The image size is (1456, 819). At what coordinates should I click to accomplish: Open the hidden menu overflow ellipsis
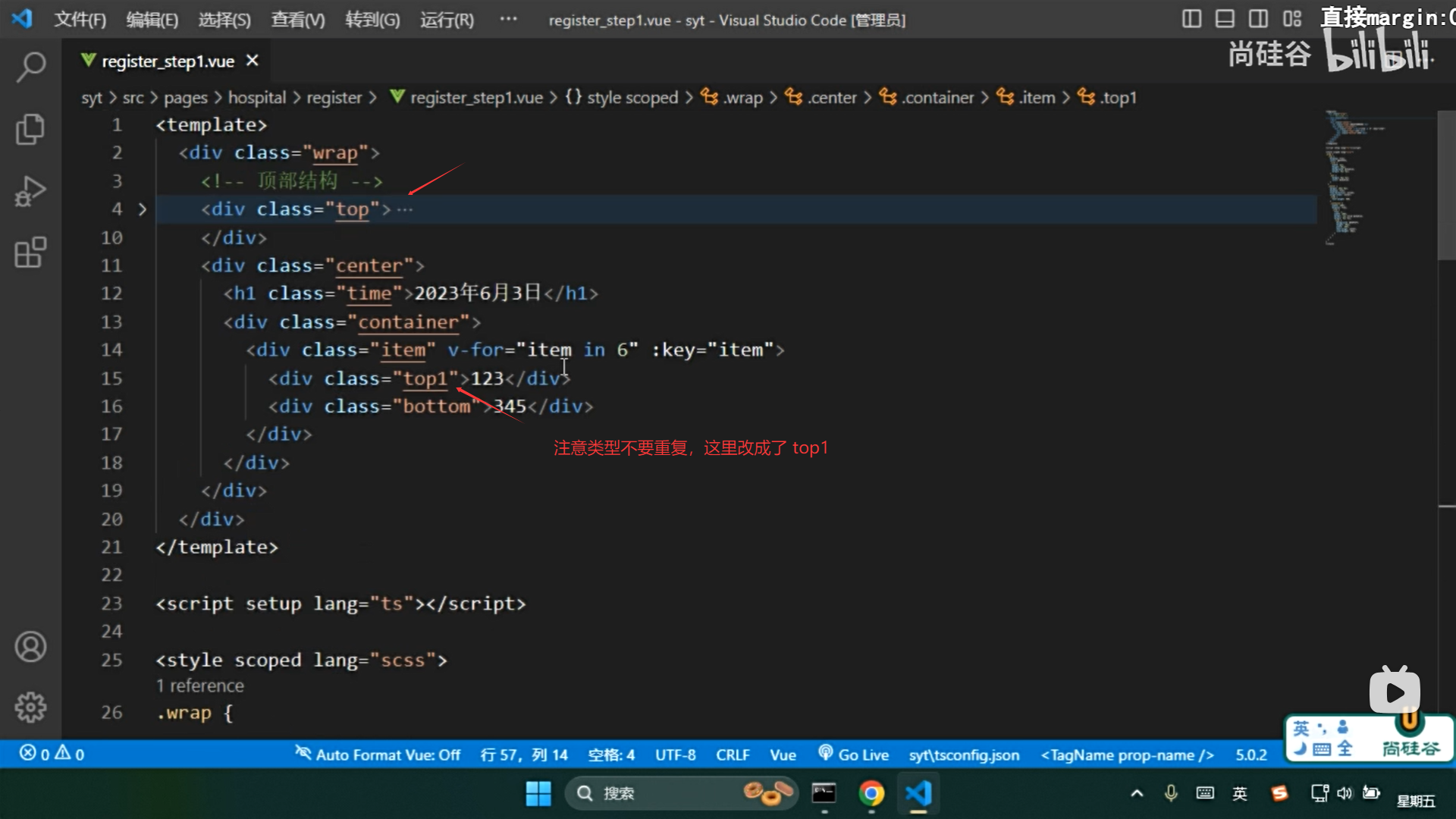point(508,19)
